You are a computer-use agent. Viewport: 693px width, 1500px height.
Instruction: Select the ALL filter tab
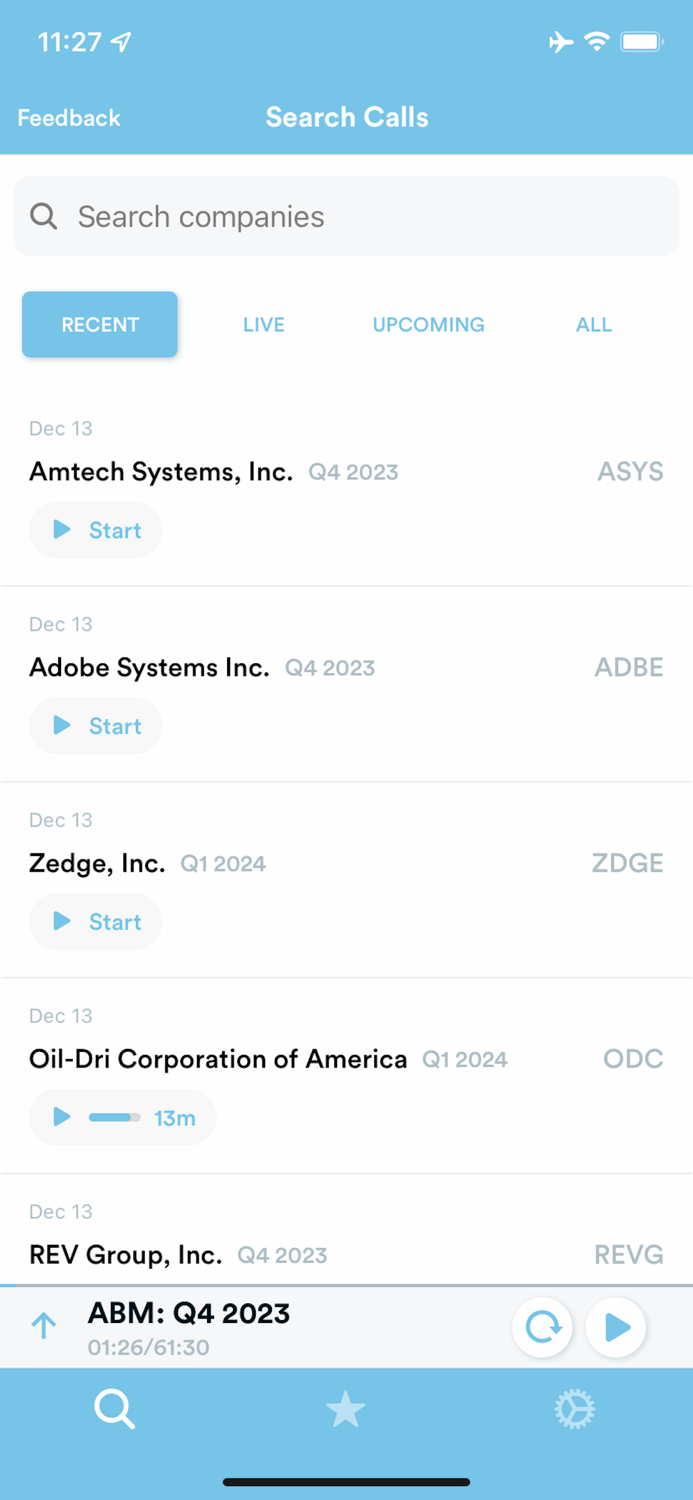(593, 324)
